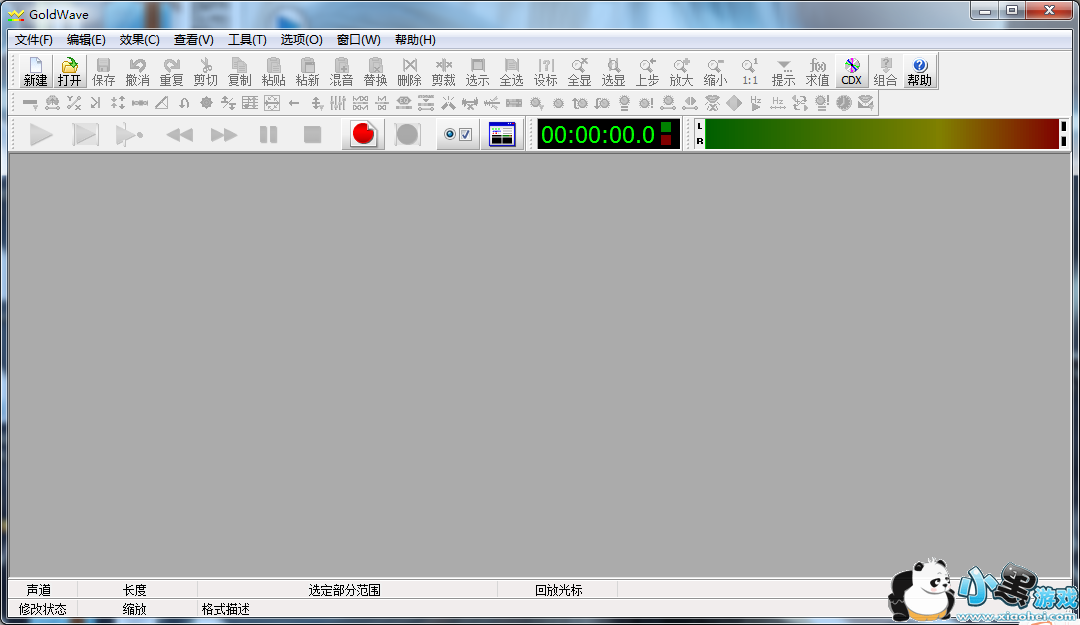Image resolution: width=1080 pixels, height=625 pixels.
Task: Open the 文件(F) menu
Action: [x=34, y=40]
